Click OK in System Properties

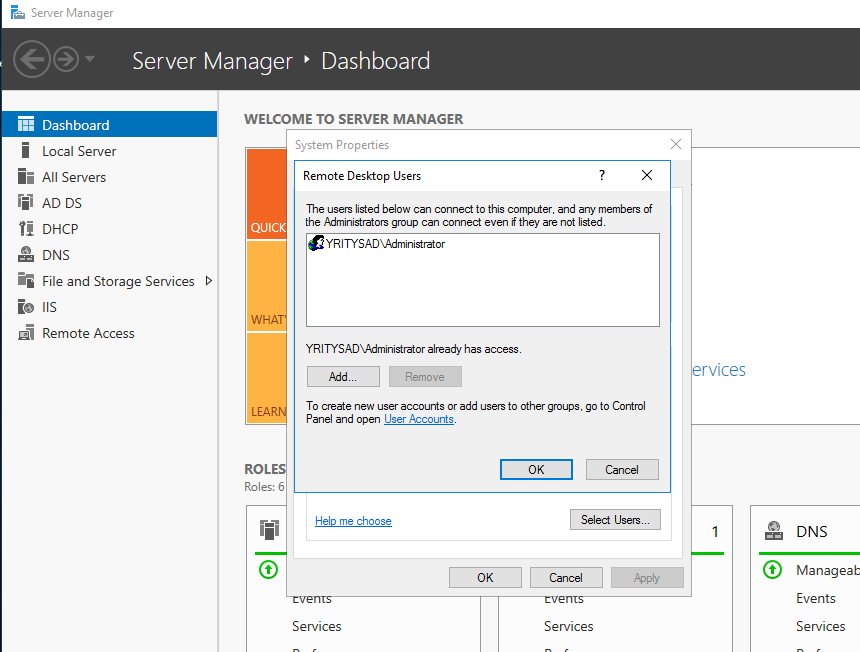tap(485, 577)
